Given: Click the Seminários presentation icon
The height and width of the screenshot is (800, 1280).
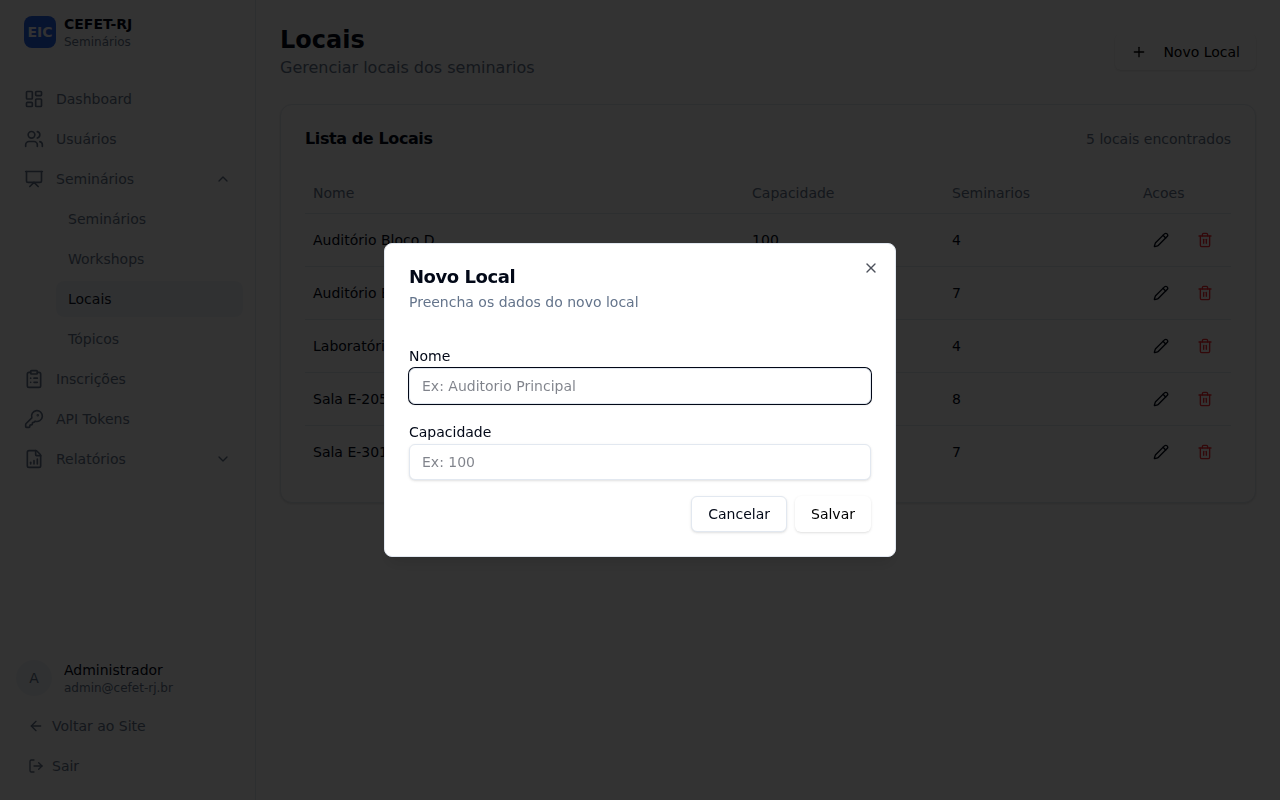Looking at the screenshot, I should point(34,179).
